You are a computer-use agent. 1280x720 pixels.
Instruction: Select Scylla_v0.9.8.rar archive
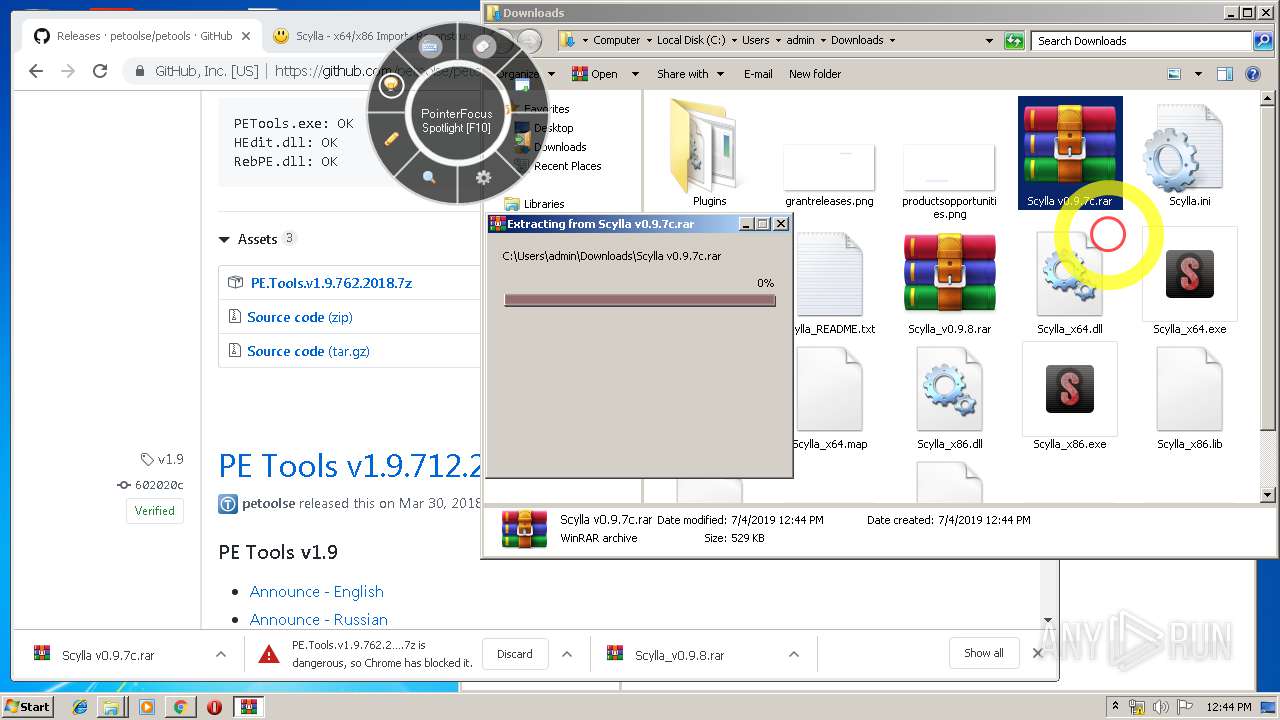coord(950,284)
